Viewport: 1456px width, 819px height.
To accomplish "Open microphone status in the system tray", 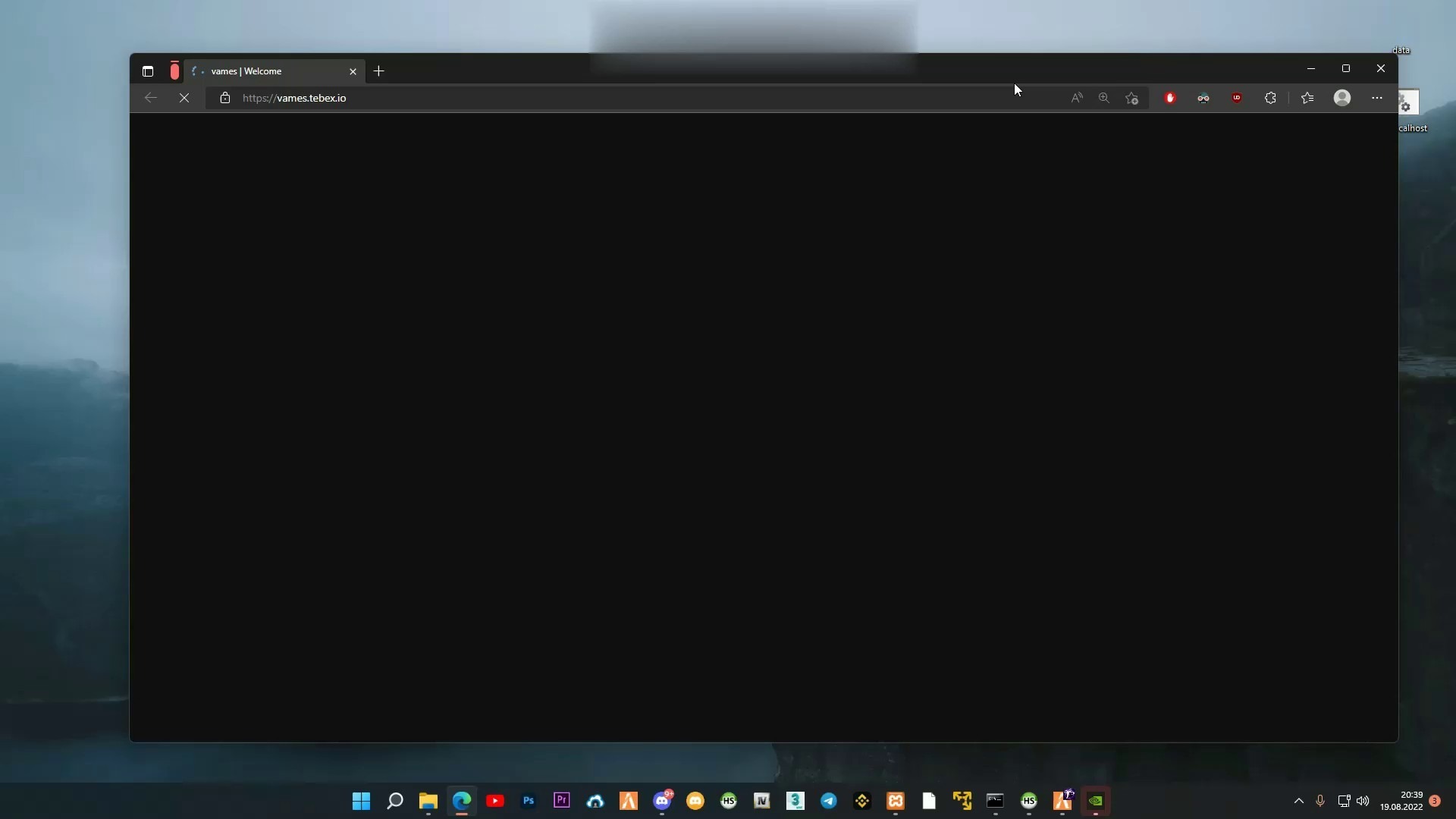I will tap(1320, 801).
